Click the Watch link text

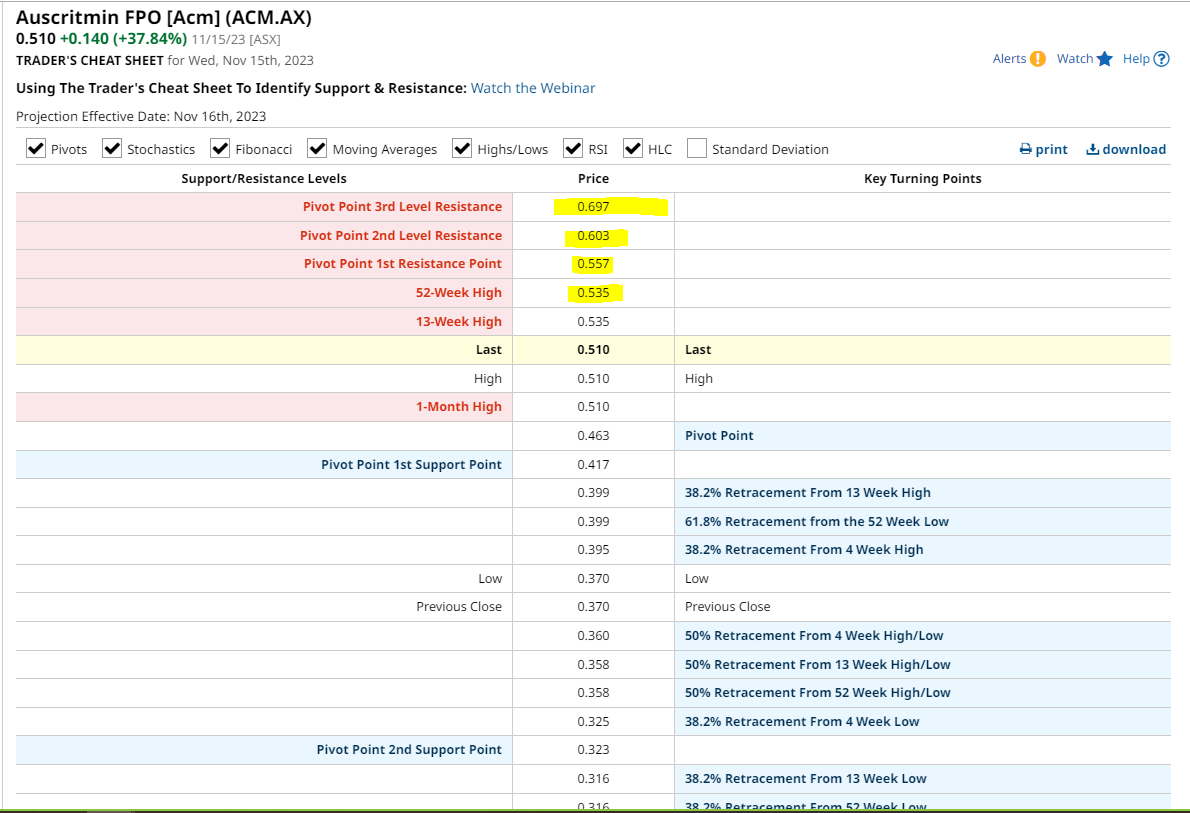click(1075, 58)
